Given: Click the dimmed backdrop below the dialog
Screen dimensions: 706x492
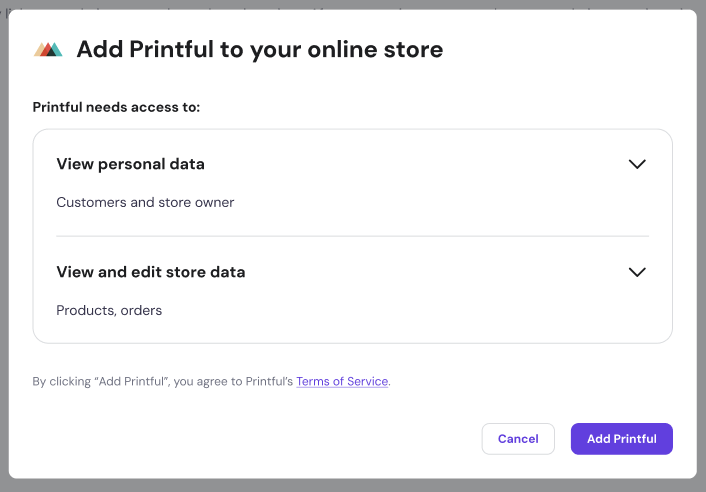Looking at the screenshot, I should (352, 486).
